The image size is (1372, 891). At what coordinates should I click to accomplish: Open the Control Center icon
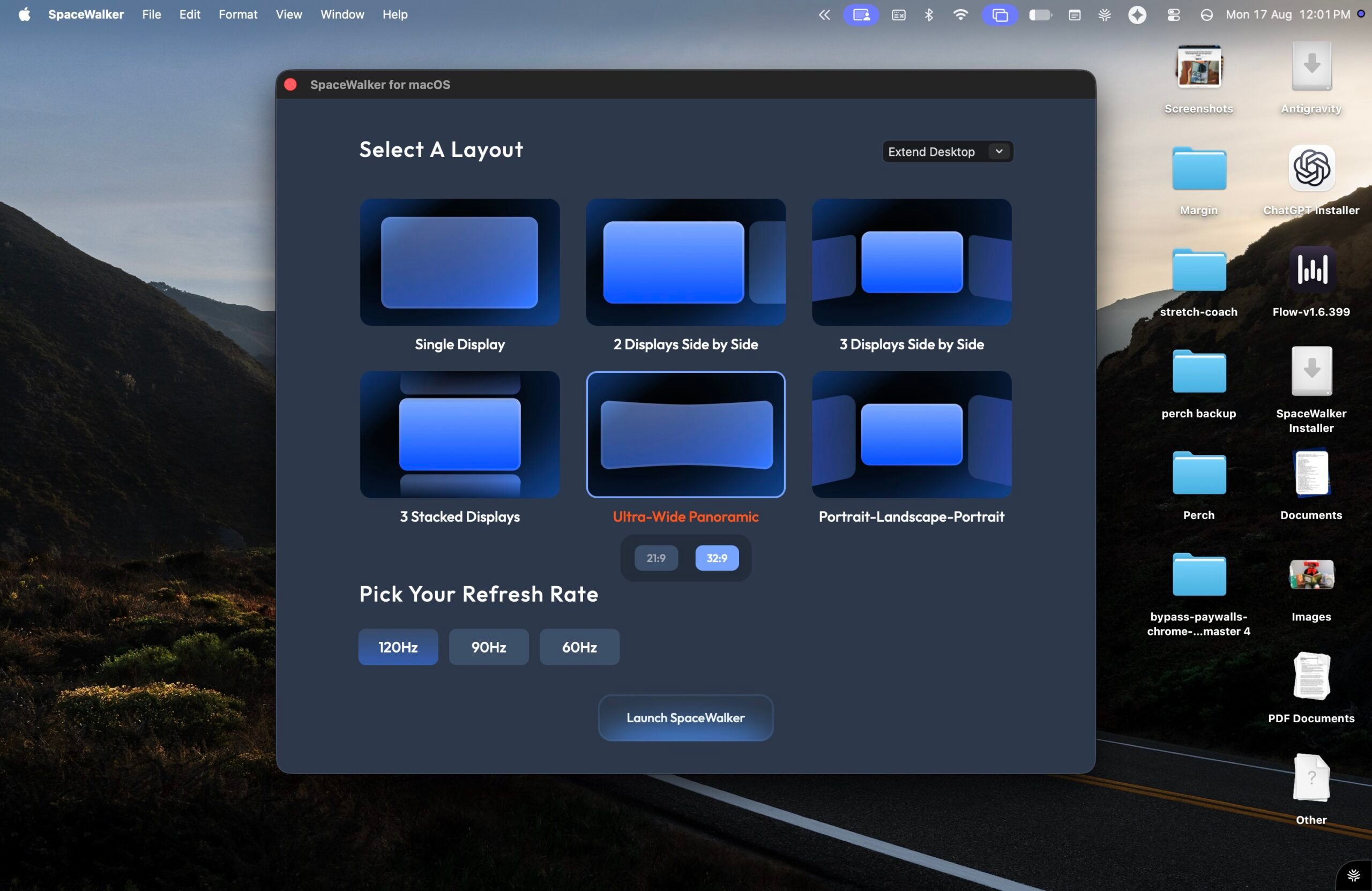click(1174, 15)
